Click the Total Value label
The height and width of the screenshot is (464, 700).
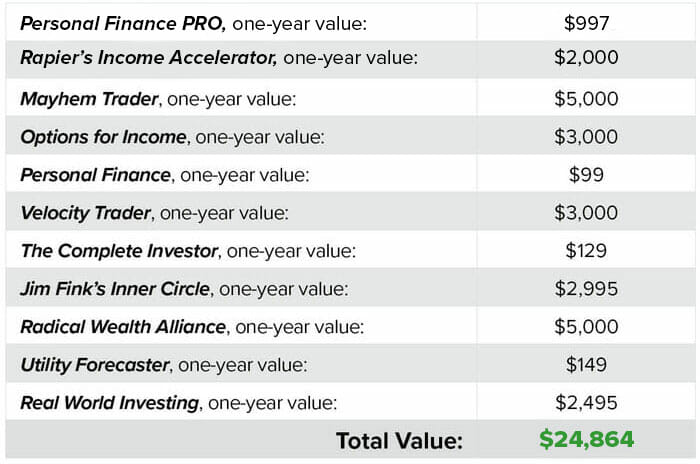coord(399,440)
